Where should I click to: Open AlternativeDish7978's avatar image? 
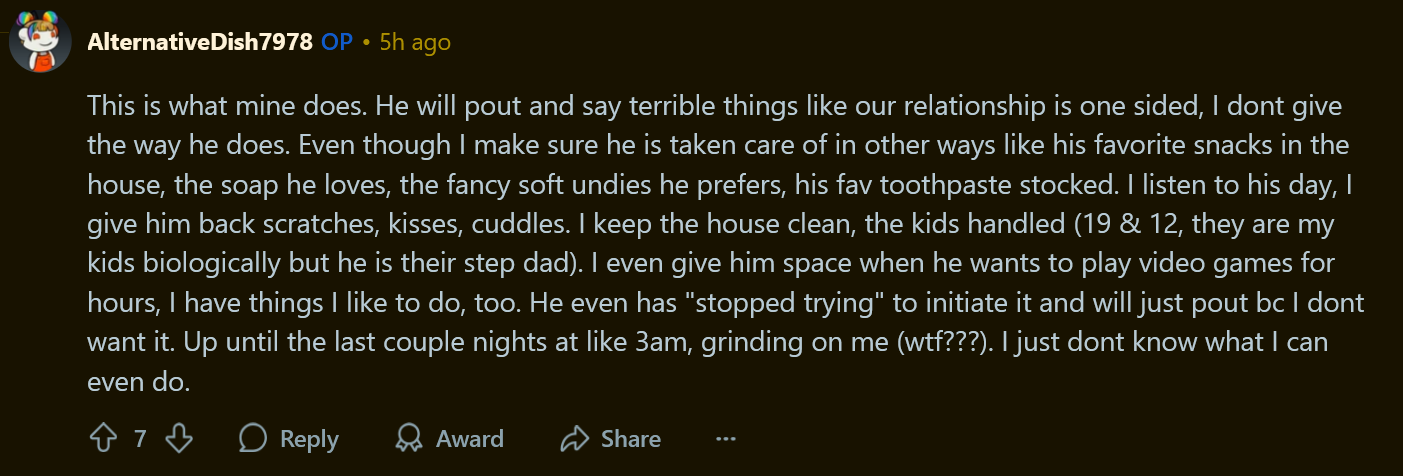pyautogui.click(x=40, y=38)
